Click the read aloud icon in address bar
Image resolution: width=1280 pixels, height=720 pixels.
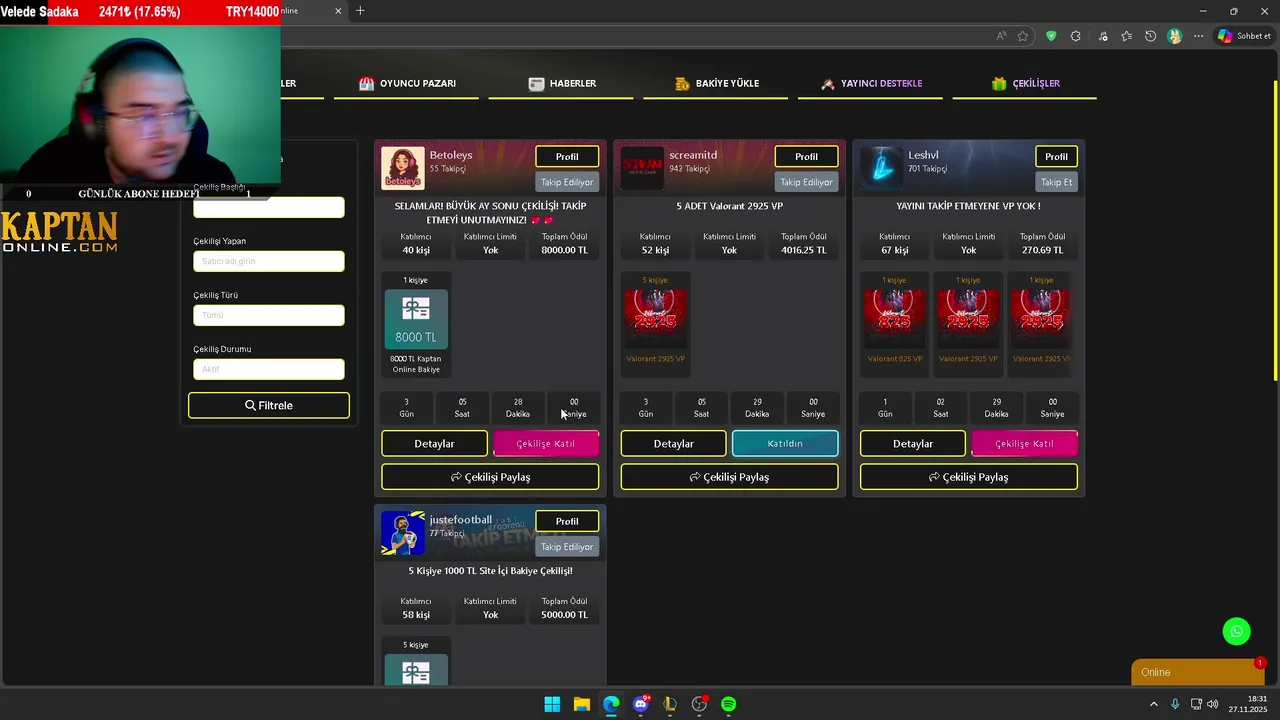1001,36
